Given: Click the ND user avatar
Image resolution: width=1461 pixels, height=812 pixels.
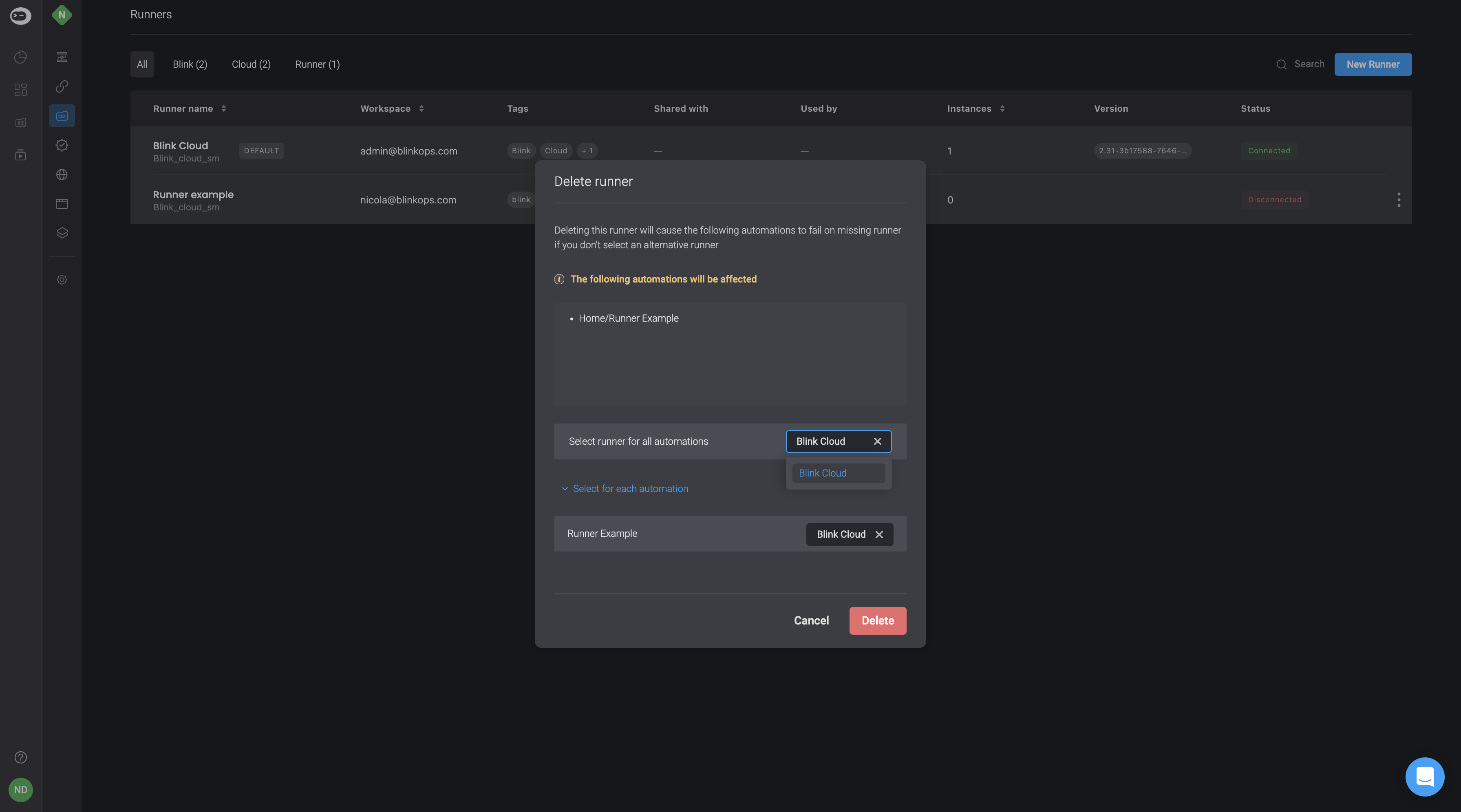Looking at the screenshot, I should point(20,789).
